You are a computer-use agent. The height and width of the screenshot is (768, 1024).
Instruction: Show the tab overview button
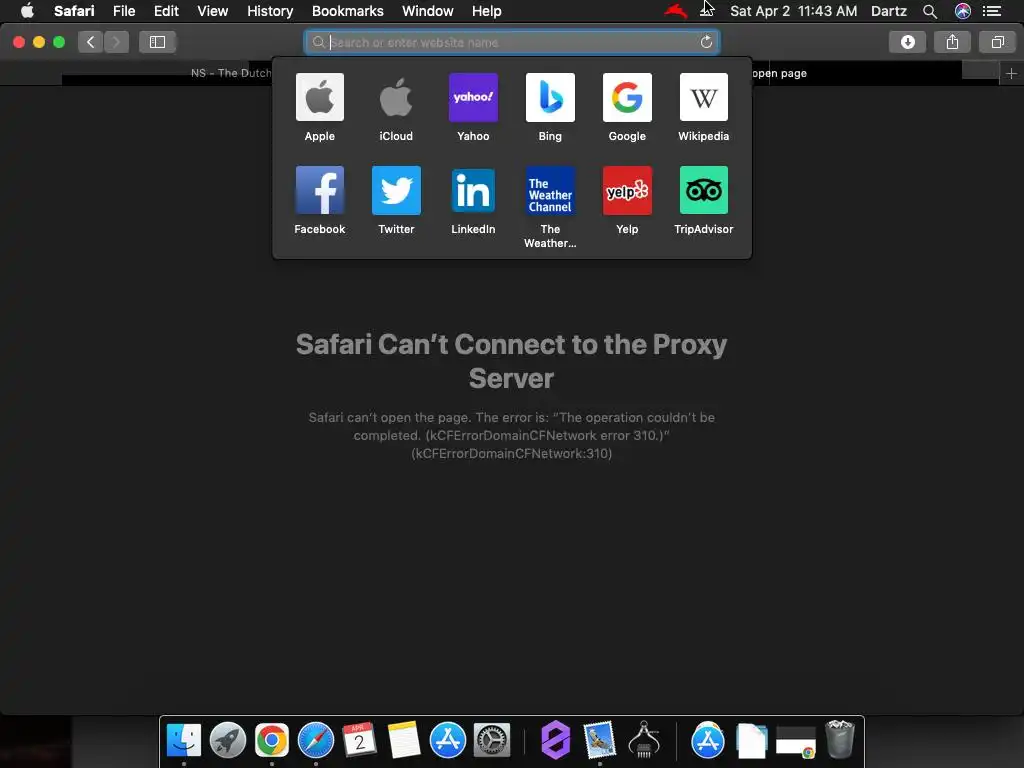click(997, 42)
